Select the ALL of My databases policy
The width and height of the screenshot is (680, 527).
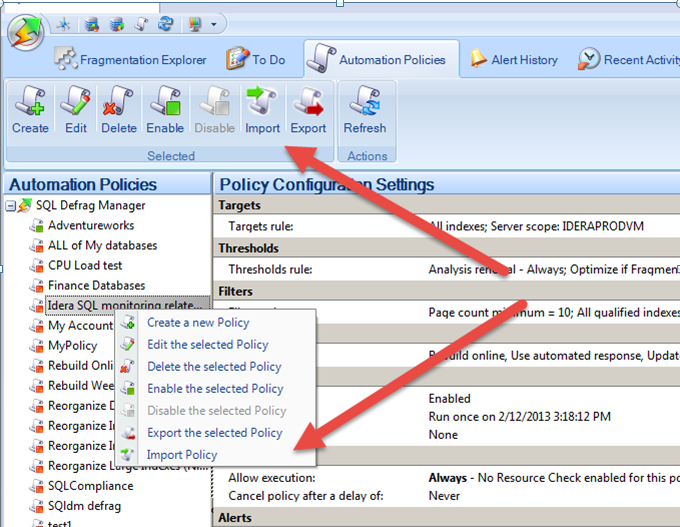pos(102,245)
